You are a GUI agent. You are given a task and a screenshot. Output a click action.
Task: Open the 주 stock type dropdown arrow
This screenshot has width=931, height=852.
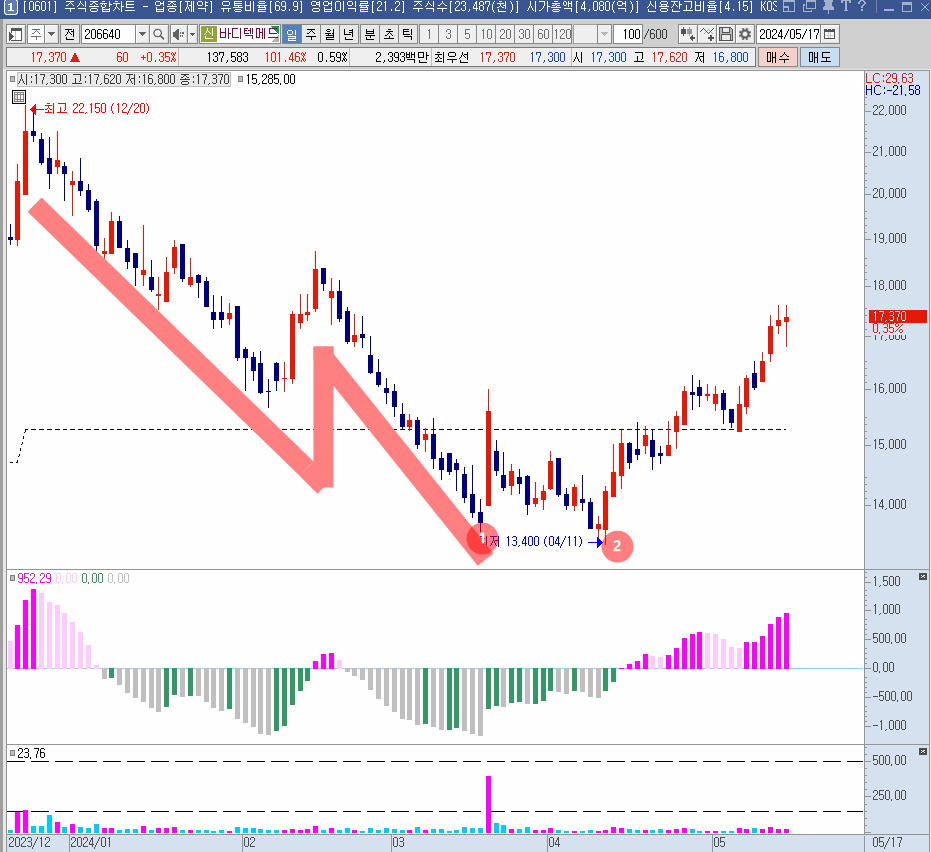[52, 34]
